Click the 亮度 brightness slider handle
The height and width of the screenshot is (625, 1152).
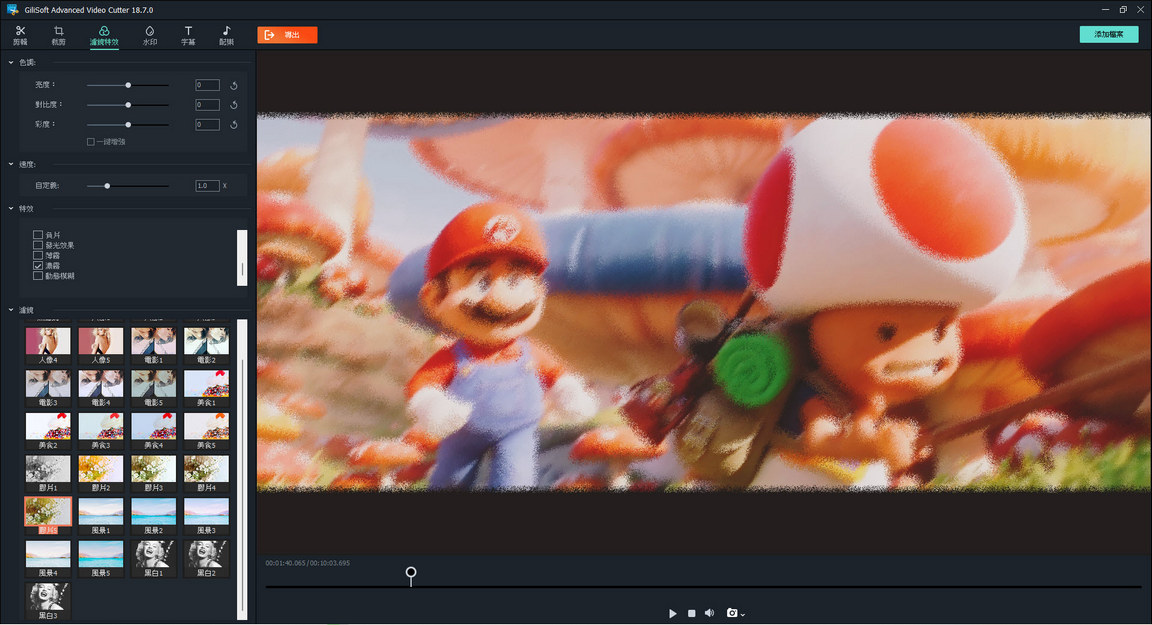pyautogui.click(x=128, y=85)
